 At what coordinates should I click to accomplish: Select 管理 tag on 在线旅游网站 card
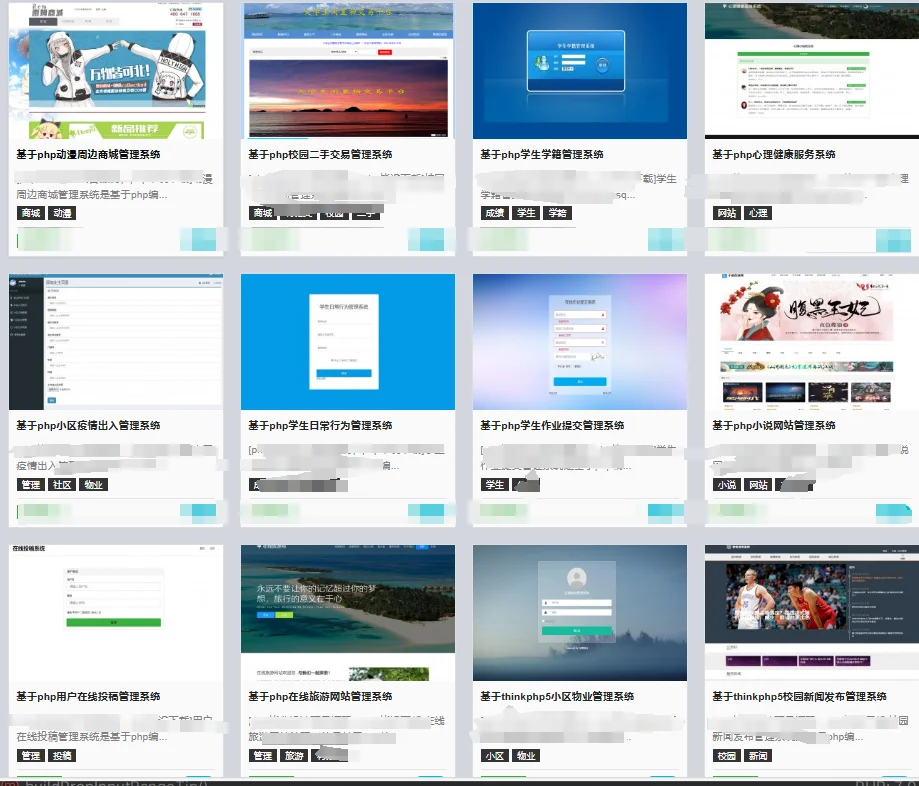(x=263, y=756)
